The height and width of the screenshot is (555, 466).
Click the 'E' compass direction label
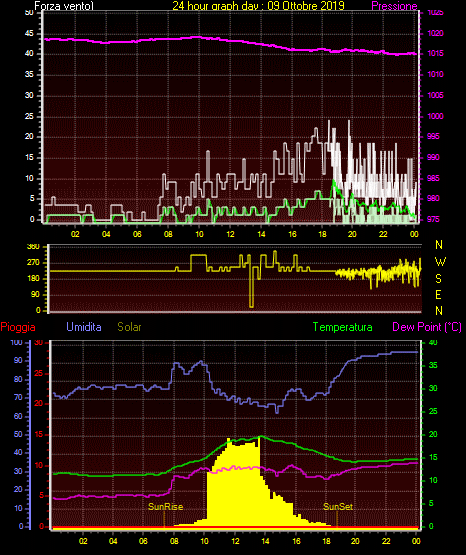pos(438,294)
